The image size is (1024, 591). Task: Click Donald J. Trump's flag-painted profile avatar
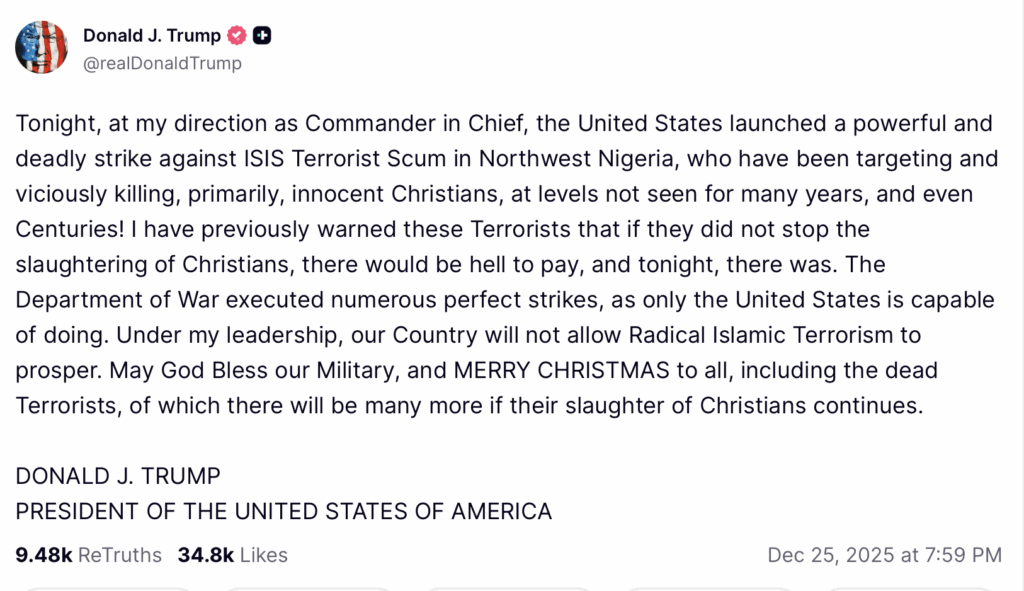(41, 48)
